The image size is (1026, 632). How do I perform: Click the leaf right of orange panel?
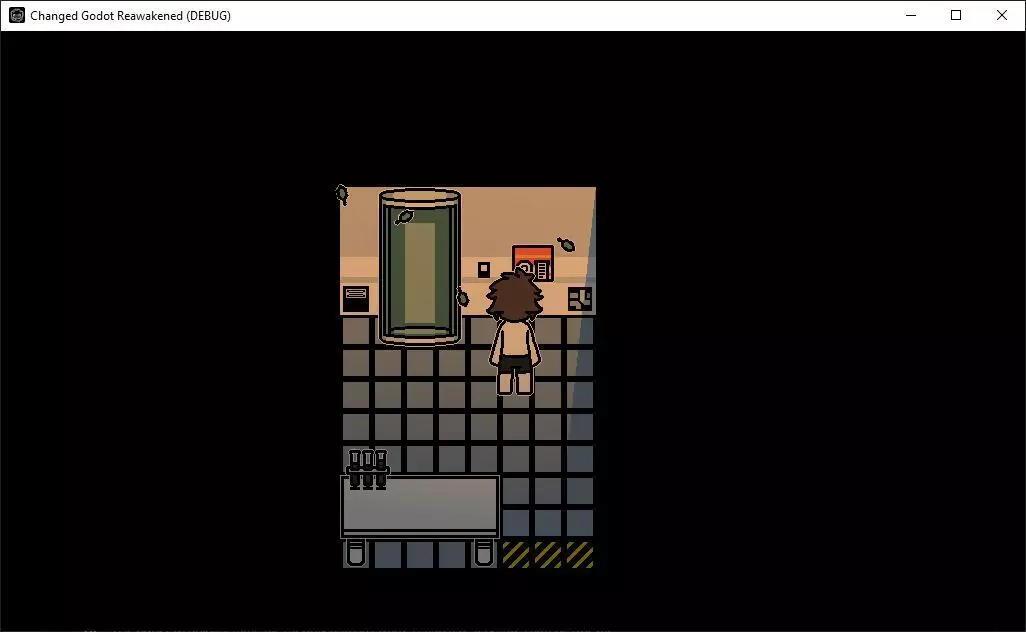coord(567,244)
